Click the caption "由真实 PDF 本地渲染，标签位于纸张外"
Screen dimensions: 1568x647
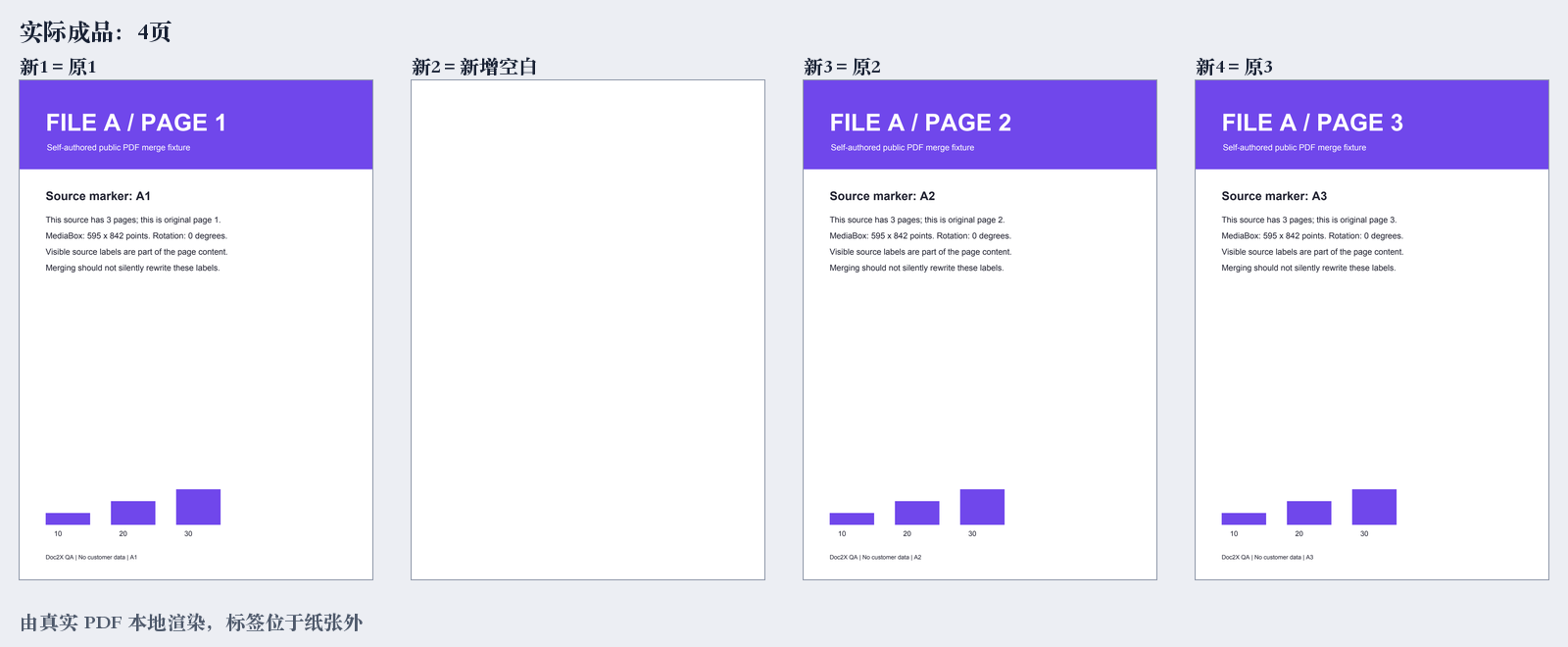point(191,622)
